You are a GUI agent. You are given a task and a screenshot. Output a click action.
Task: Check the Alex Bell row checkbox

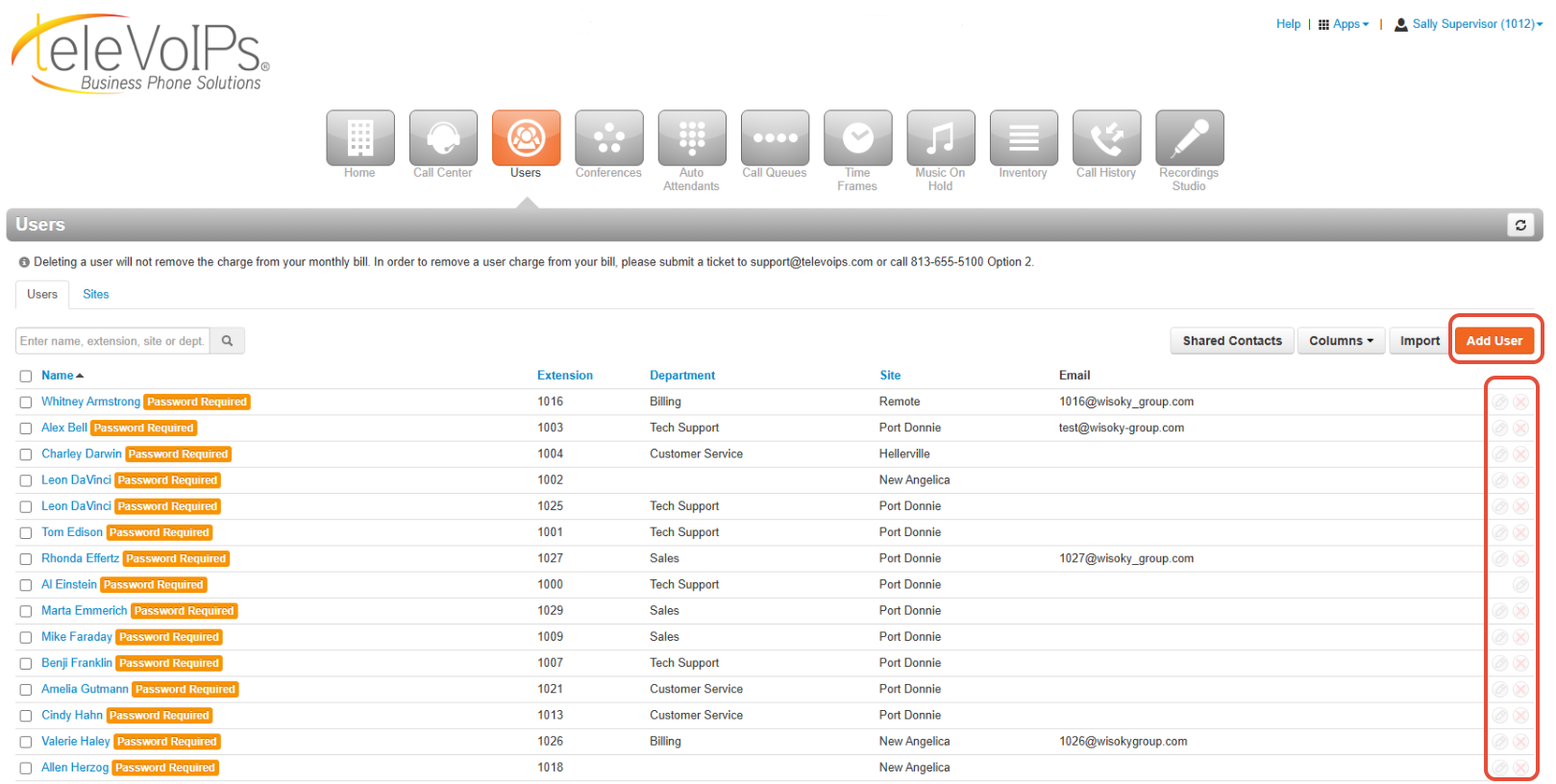(26, 429)
